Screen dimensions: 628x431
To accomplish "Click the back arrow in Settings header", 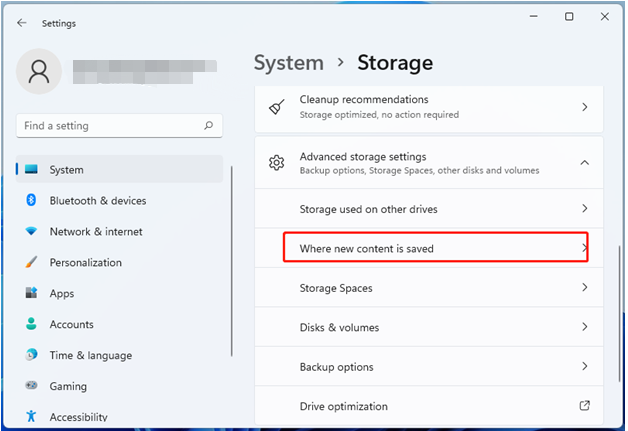I will [x=22, y=23].
